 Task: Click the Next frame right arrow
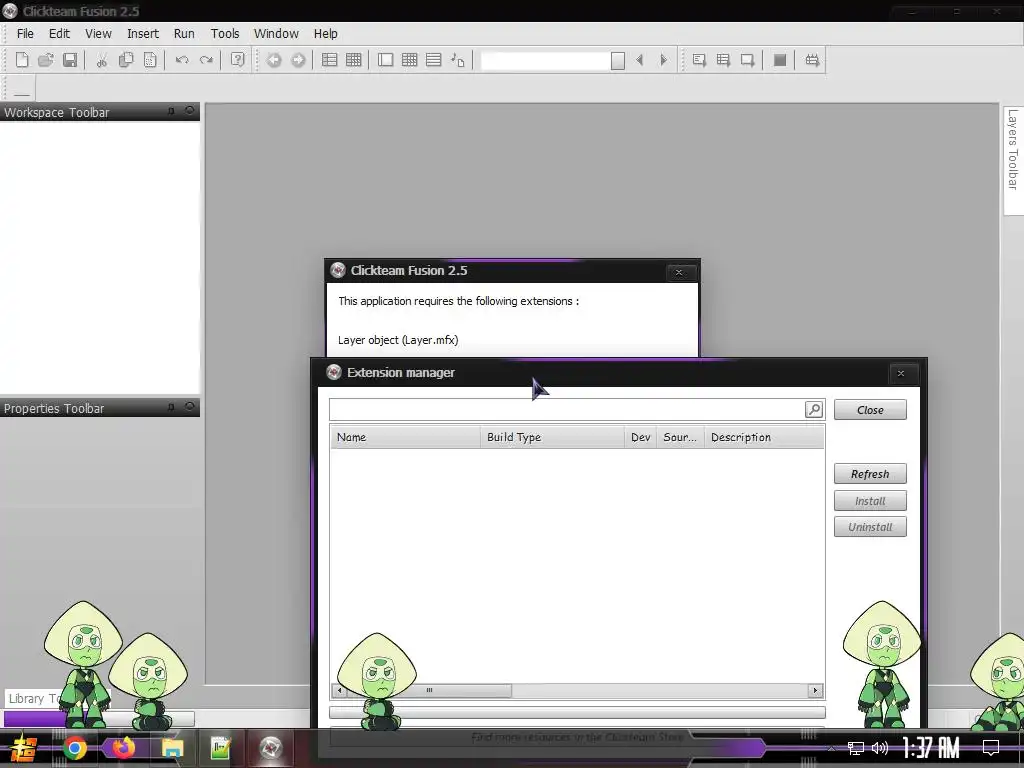[x=664, y=60]
